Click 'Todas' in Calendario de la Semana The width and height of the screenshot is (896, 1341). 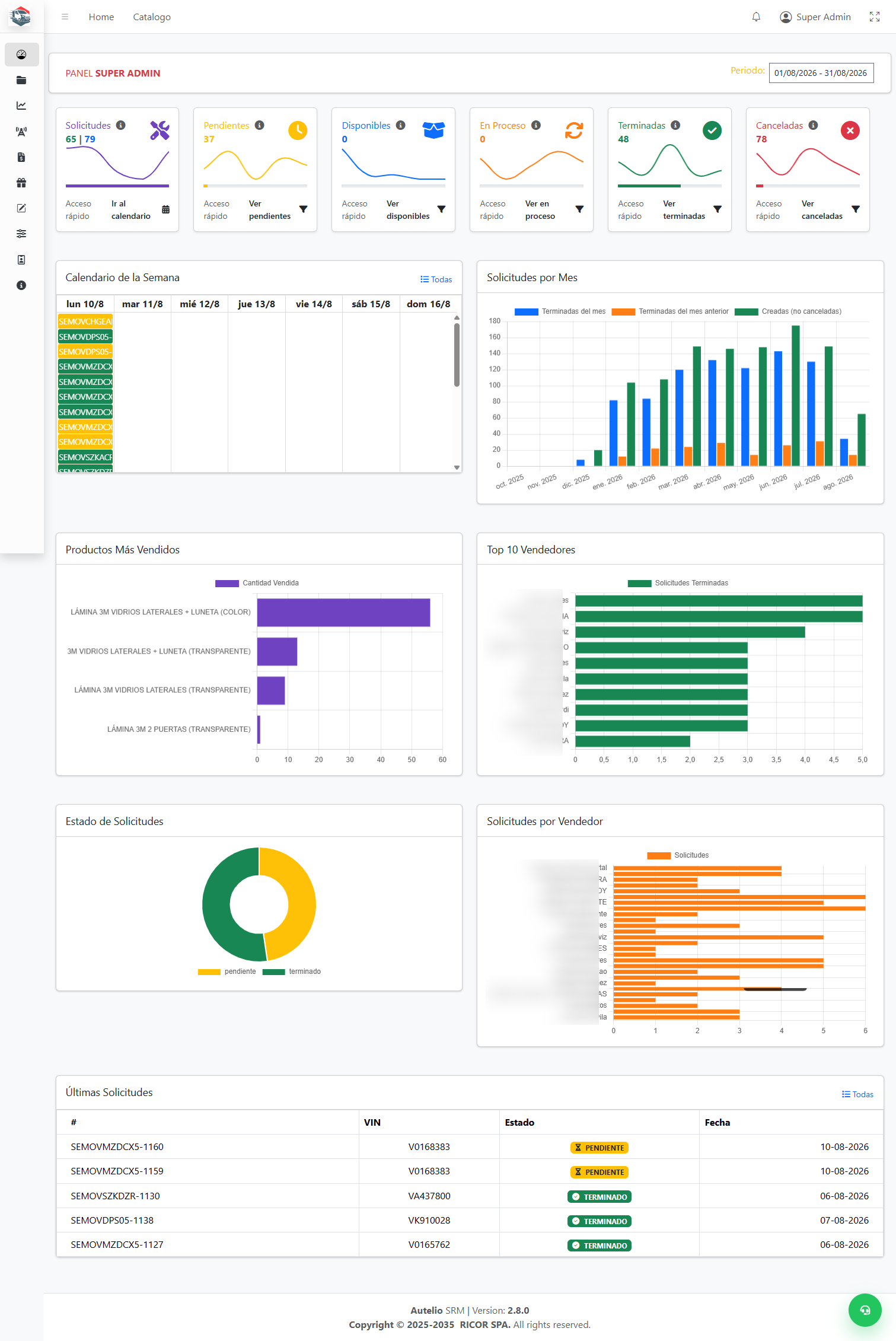436,279
